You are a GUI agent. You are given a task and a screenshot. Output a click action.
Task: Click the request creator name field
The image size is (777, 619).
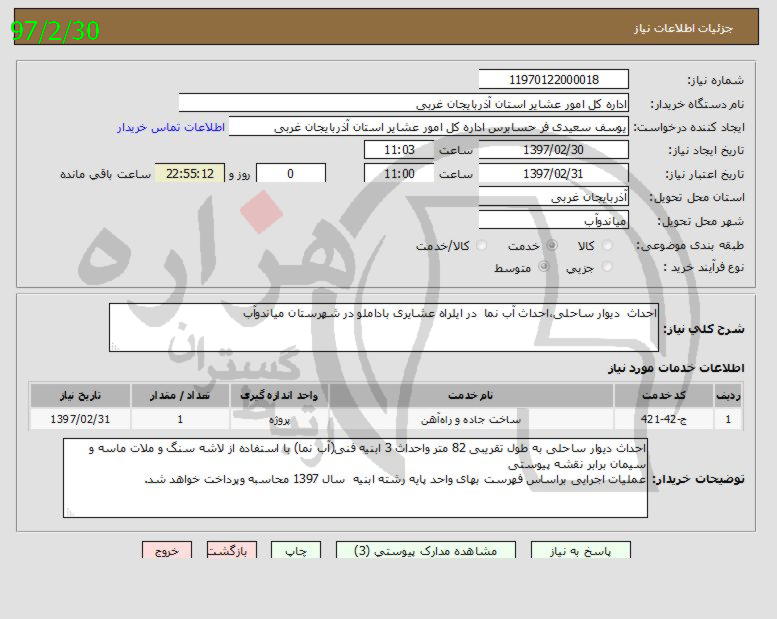coord(429,127)
